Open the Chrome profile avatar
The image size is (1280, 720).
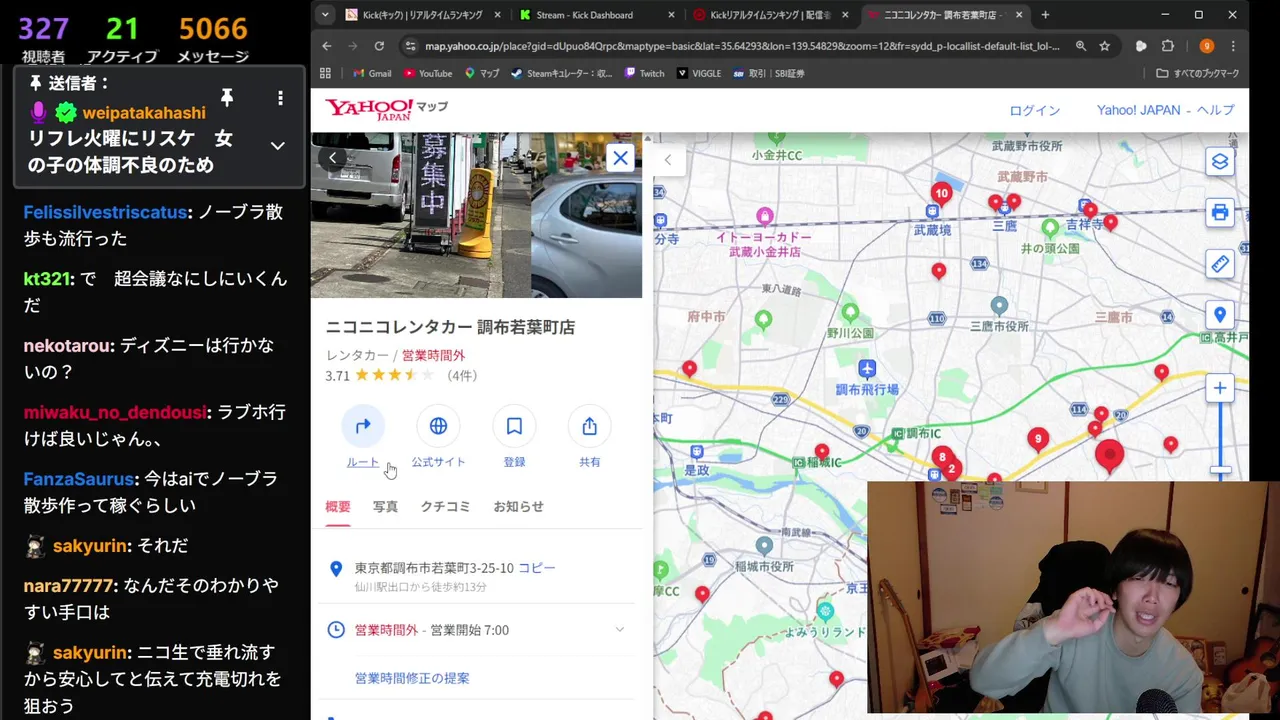click(1206, 46)
